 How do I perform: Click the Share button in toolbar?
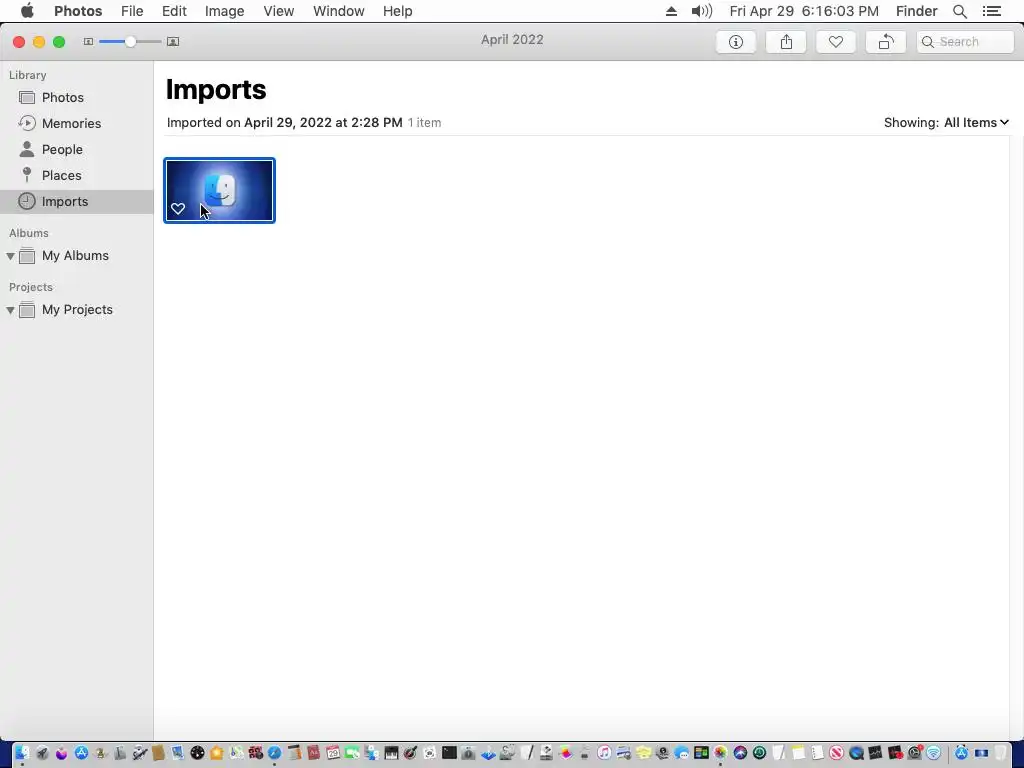tap(786, 42)
